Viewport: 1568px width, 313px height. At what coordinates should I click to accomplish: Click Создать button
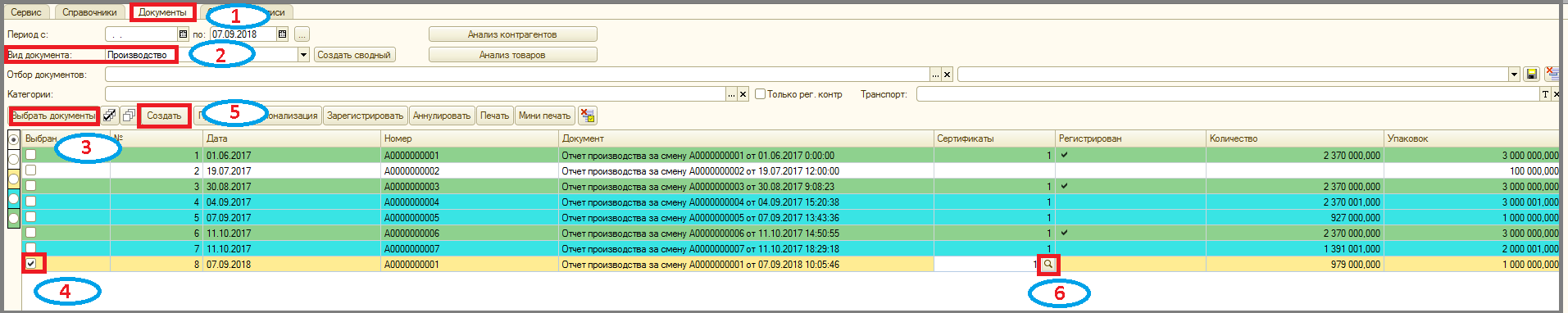click(x=164, y=116)
